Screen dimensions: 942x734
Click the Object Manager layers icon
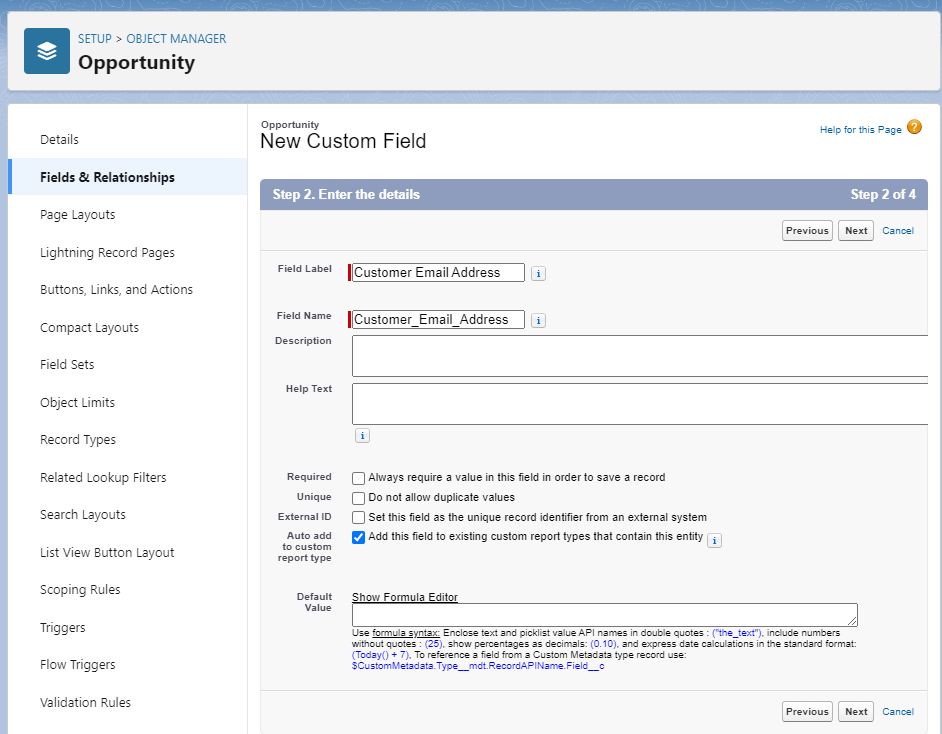pos(47,51)
